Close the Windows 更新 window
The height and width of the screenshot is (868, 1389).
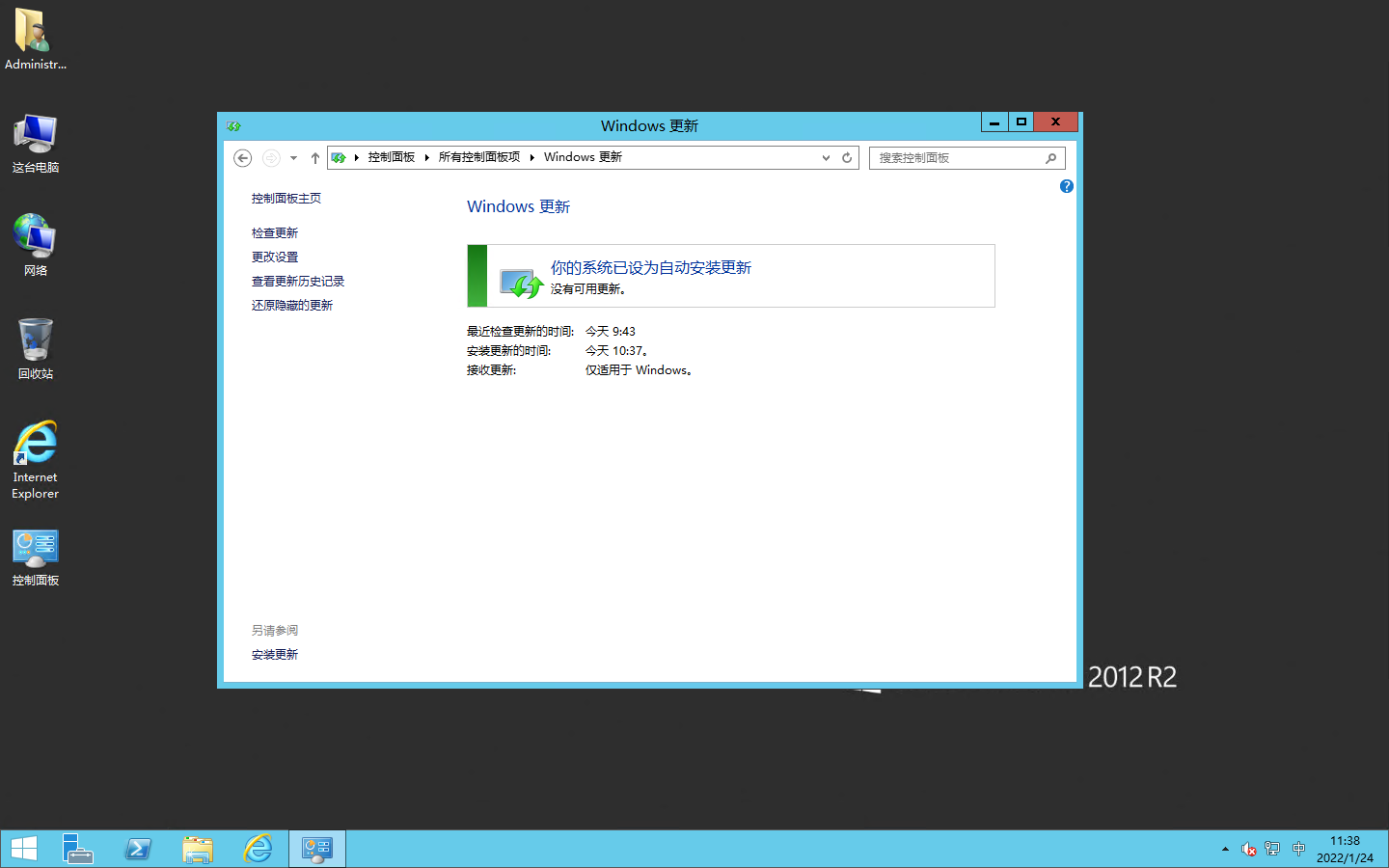pyautogui.click(x=1055, y=122)
